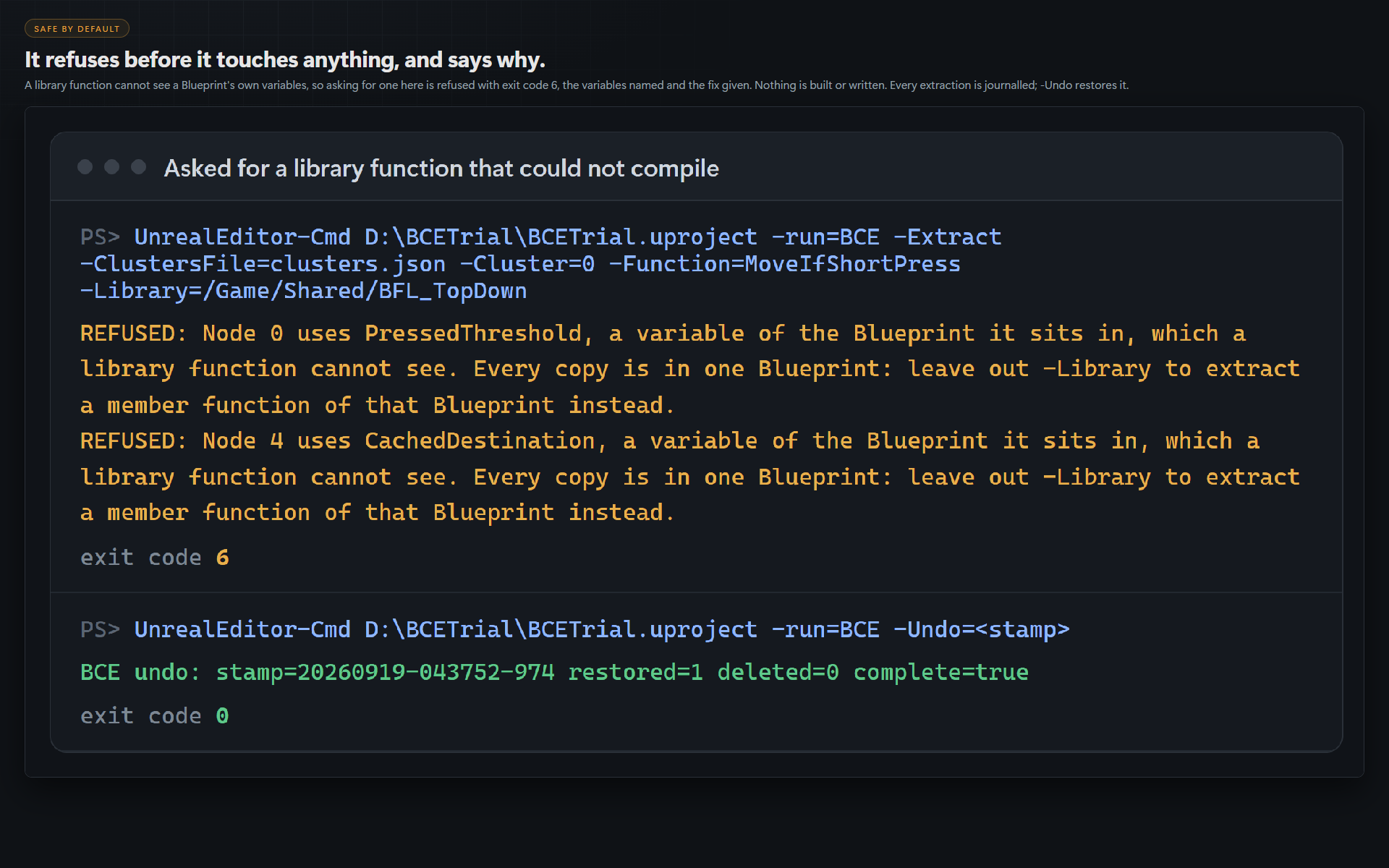Viewport: 1389px width, 868px height.
Task: Click the REFUSED message mentioning CachedDestination
Action: click(690, 477)
